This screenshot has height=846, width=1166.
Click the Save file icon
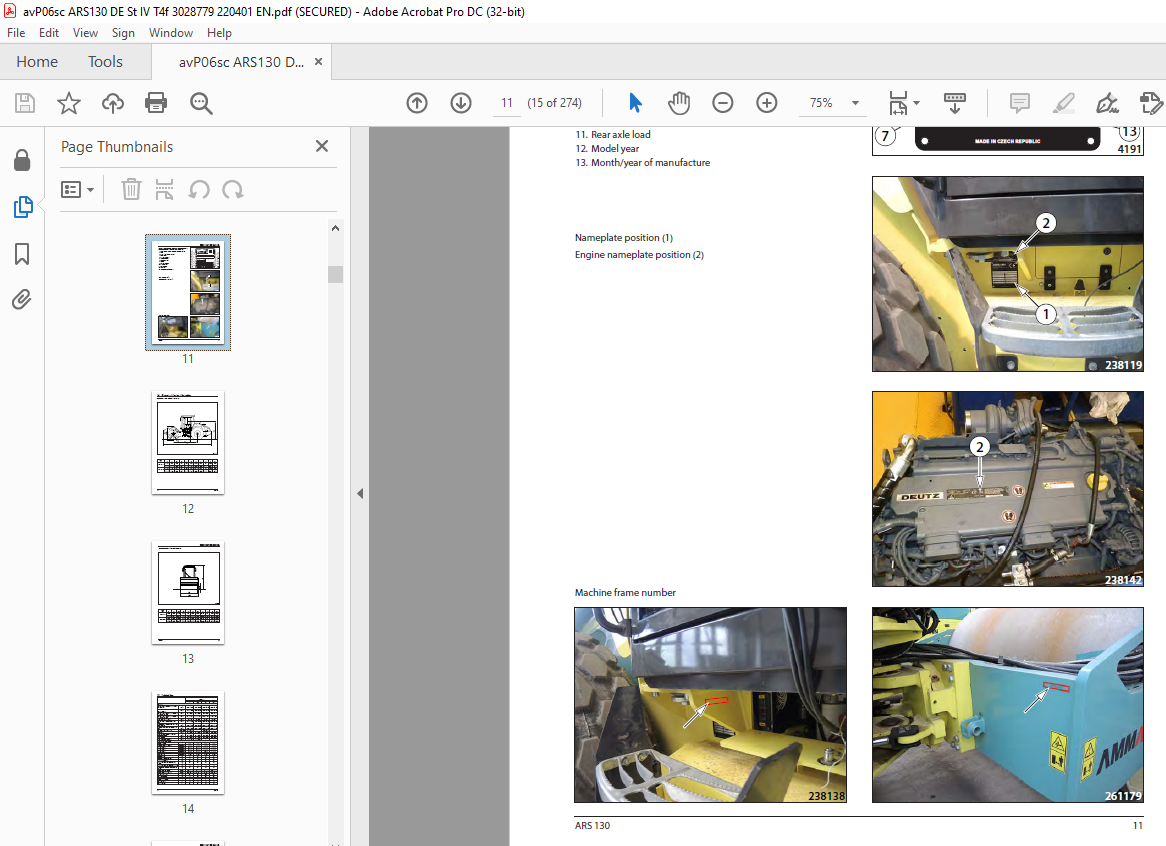click(x=25, y=103)
